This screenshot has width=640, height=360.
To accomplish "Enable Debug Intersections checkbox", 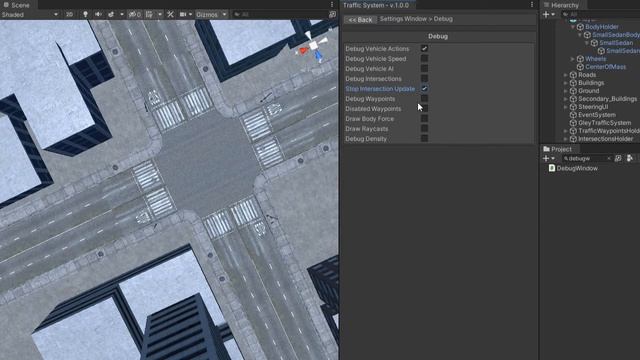I will (x=424, y=78).
